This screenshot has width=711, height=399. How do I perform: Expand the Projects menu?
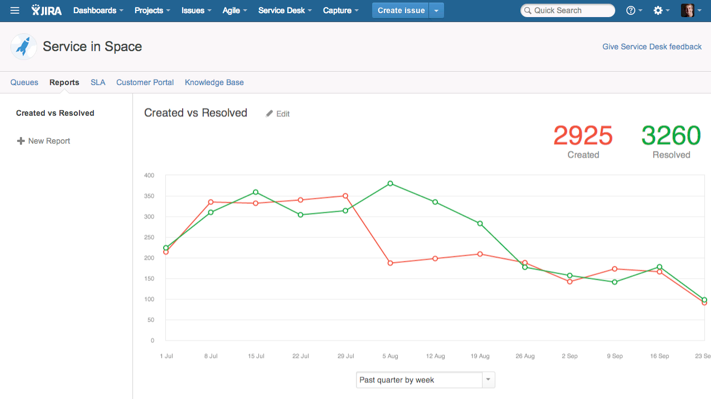click(152, 10)
